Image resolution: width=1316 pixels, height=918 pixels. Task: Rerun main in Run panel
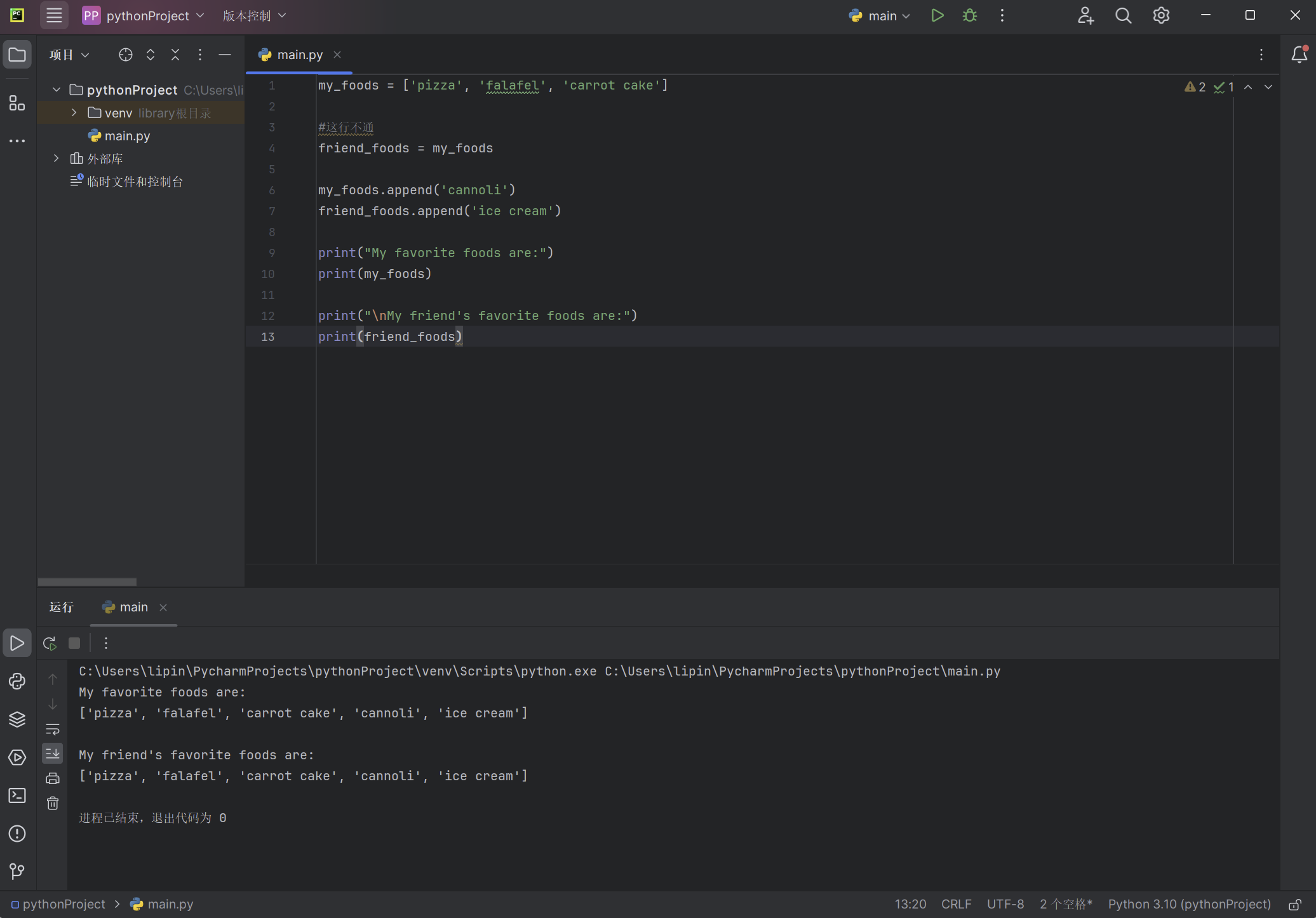pos(50,643)
